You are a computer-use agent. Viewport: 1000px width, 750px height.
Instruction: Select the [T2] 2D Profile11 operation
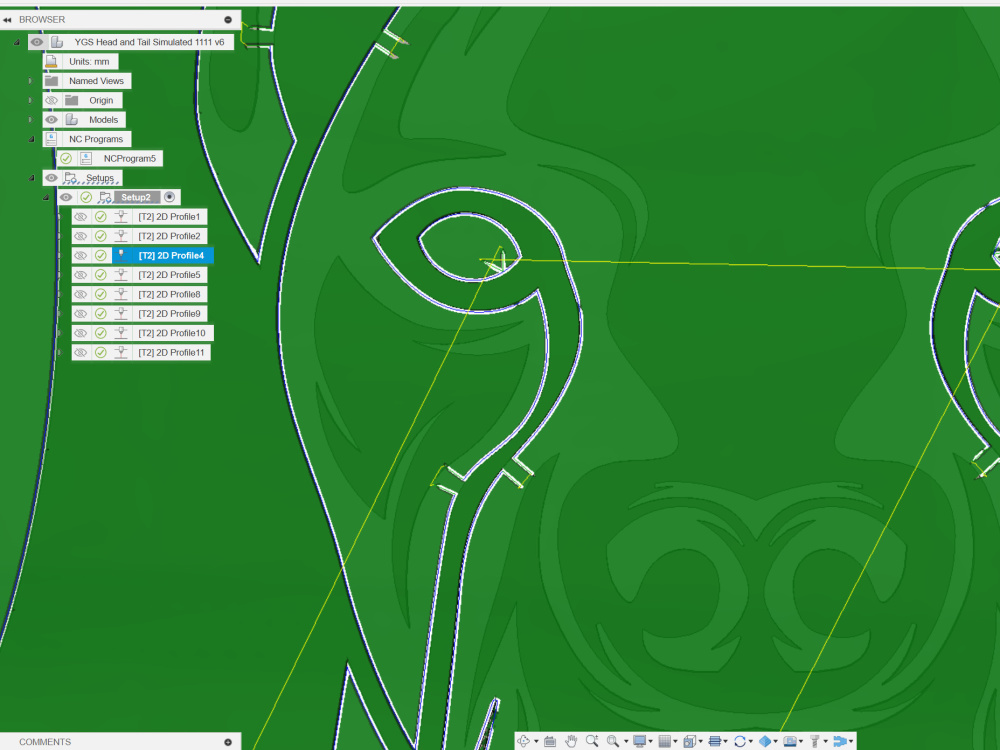pyautogui.click(x=171, y=353)
